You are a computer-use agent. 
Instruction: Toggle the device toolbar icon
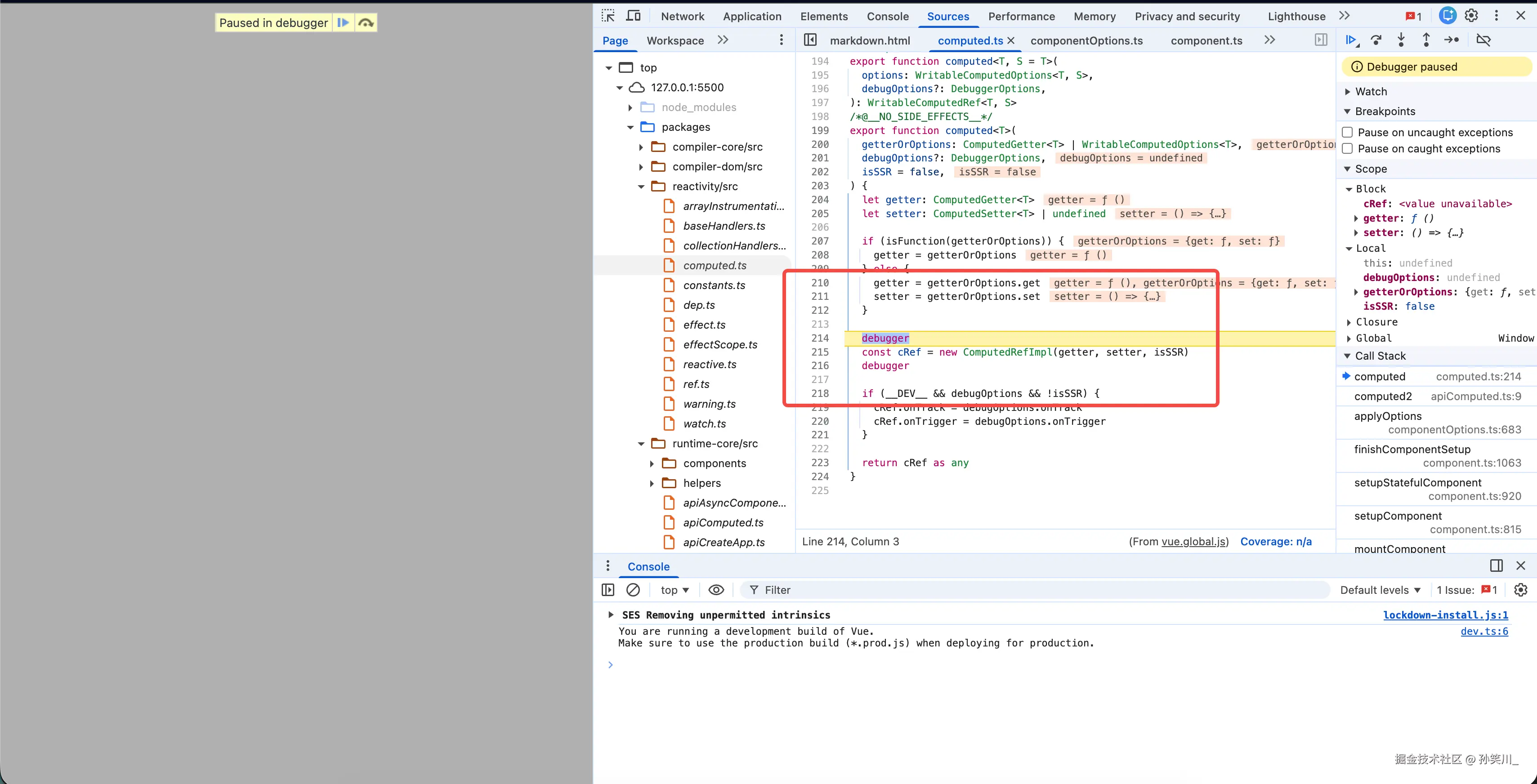pos(633,16)
